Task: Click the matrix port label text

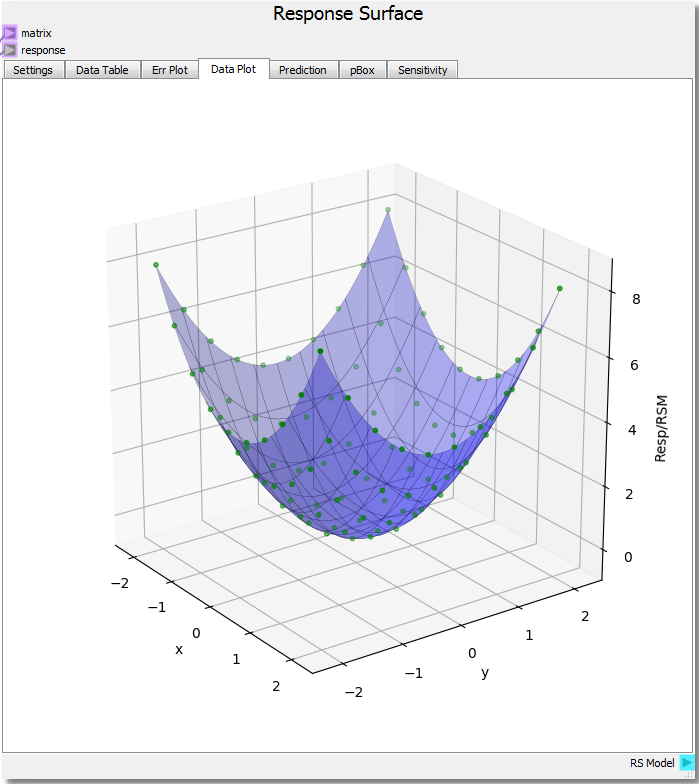Action: (36, 33)
